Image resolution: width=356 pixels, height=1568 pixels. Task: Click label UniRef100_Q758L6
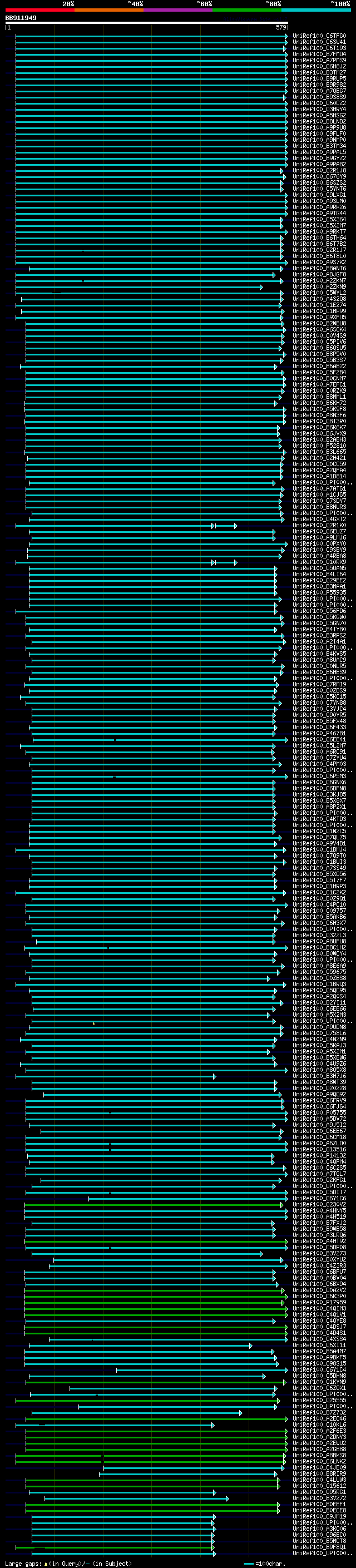[x=319, y=1033]
